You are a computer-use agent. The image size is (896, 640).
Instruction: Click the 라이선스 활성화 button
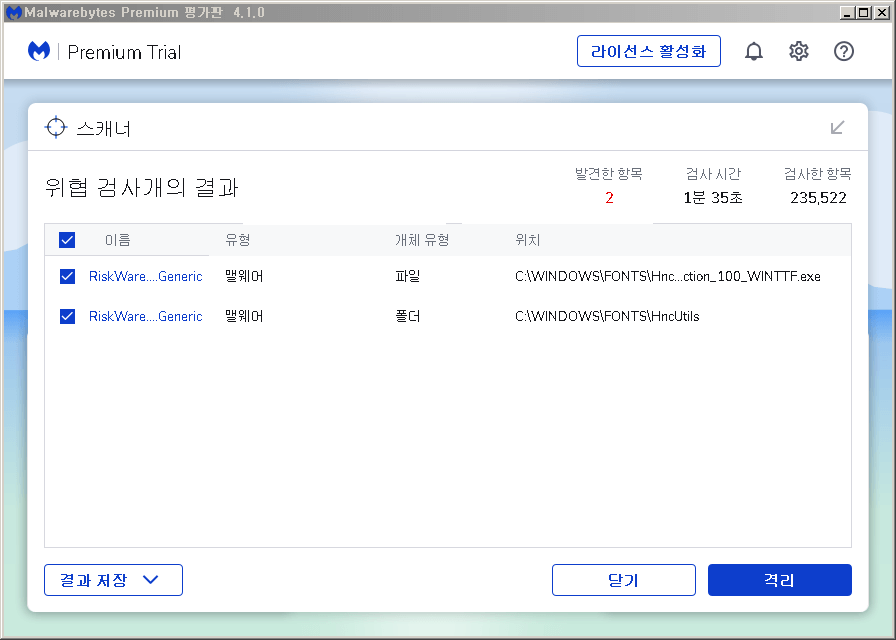649,51
